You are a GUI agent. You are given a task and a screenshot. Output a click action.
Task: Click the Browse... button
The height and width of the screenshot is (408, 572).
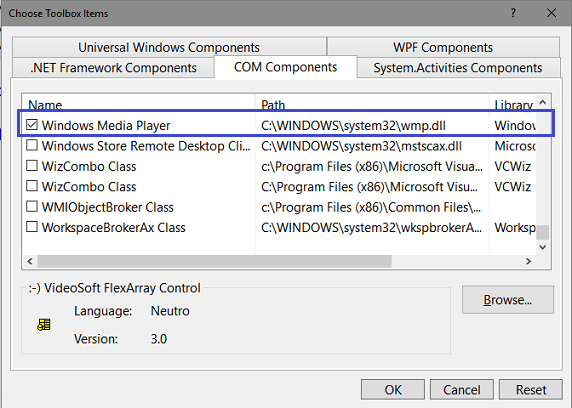click(x=507, y=300)
